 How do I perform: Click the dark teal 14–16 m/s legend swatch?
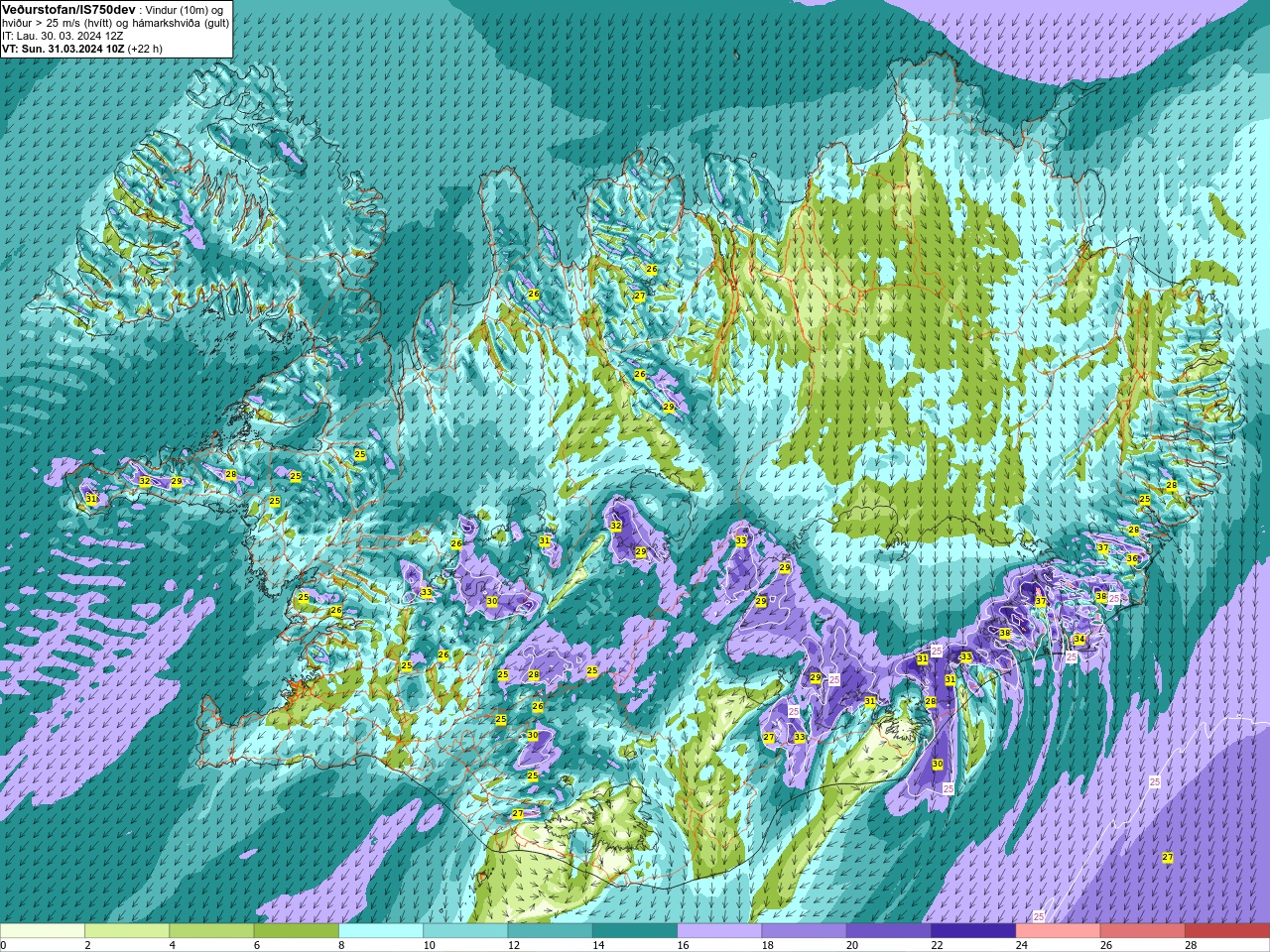click(x=635, y=931)
